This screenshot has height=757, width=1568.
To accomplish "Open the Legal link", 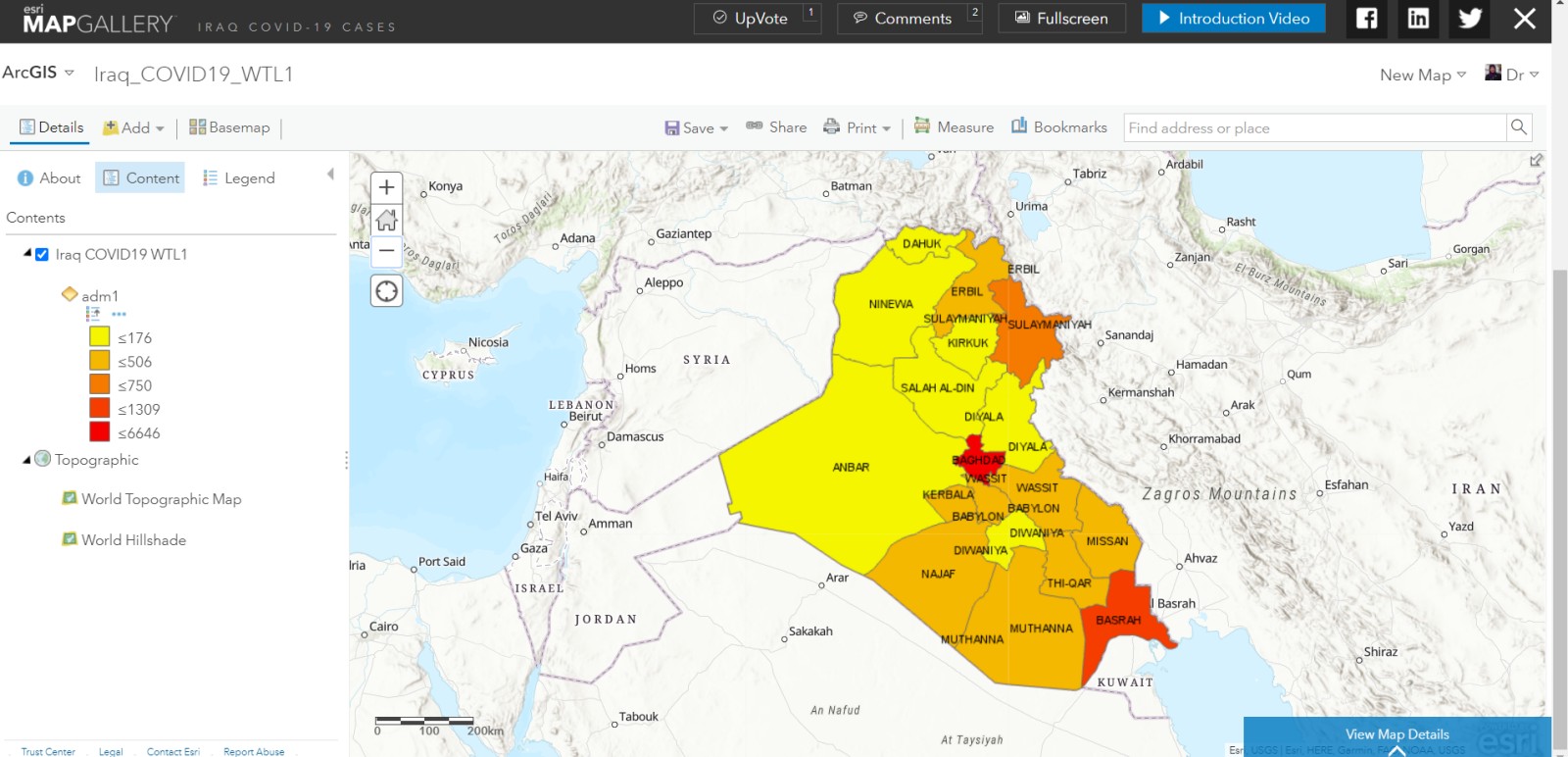I will [x=111, y=751].
